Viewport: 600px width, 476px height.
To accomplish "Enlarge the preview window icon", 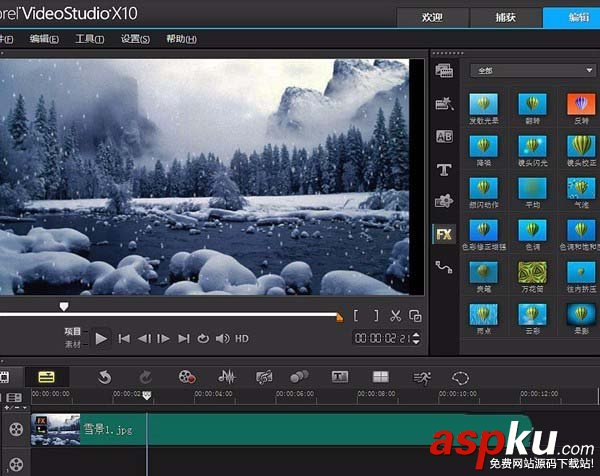I will (415, 316).
